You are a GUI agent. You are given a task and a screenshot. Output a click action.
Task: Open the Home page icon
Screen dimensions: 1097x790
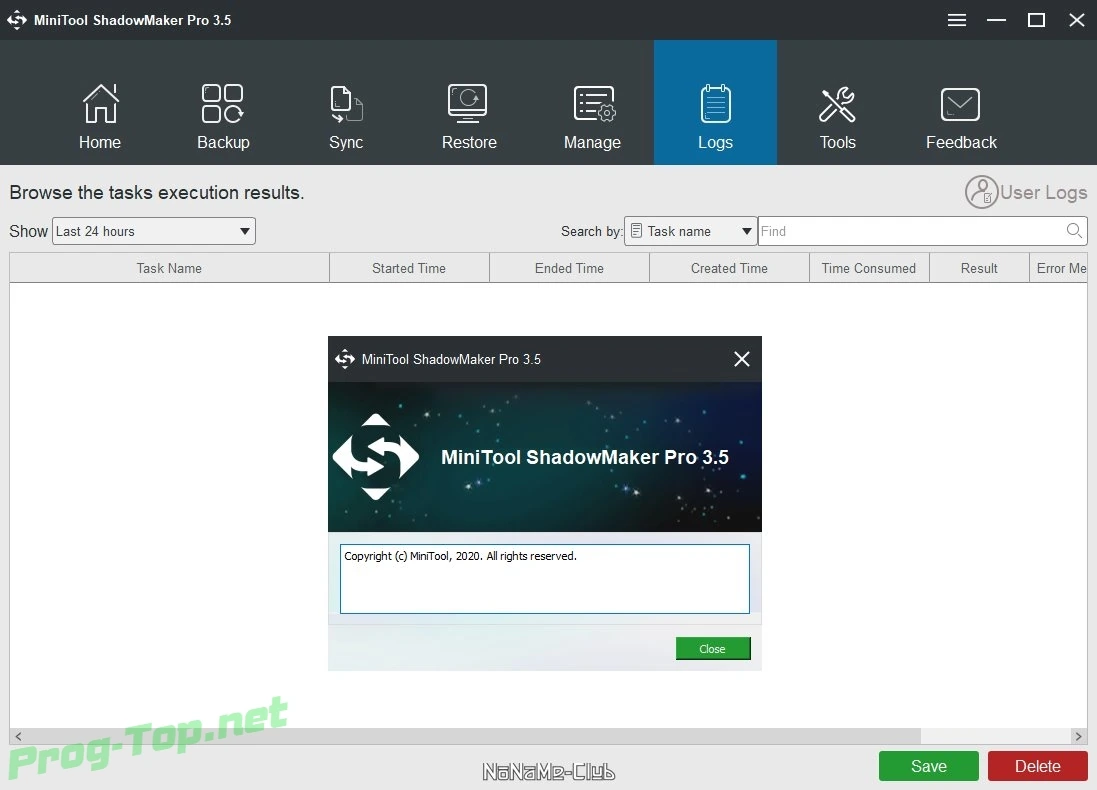pyautogui.click(x=100, y=104)
